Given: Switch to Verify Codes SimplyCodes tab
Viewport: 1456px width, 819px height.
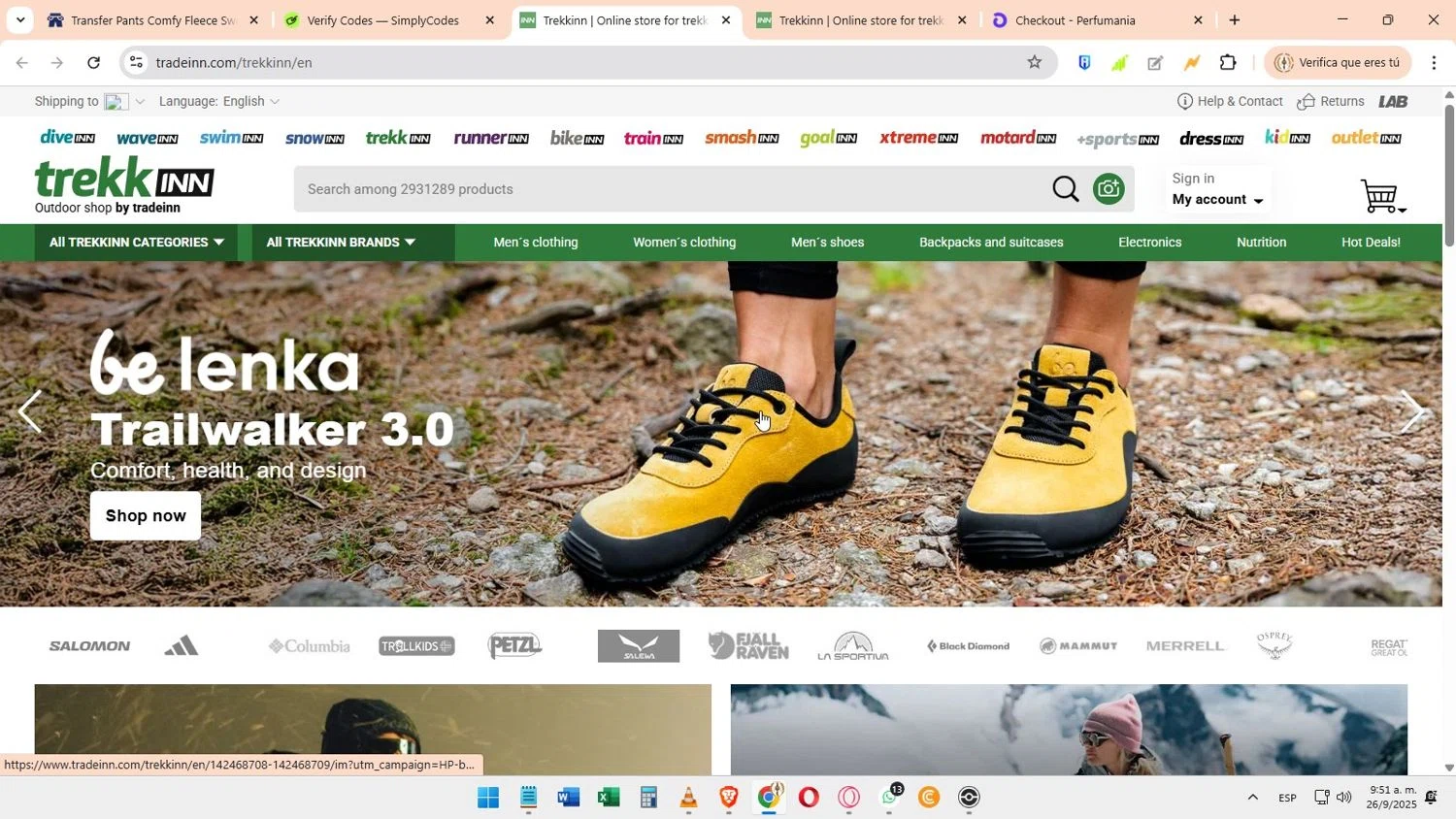Looking at the screenshot, I should tap(388, 20).
